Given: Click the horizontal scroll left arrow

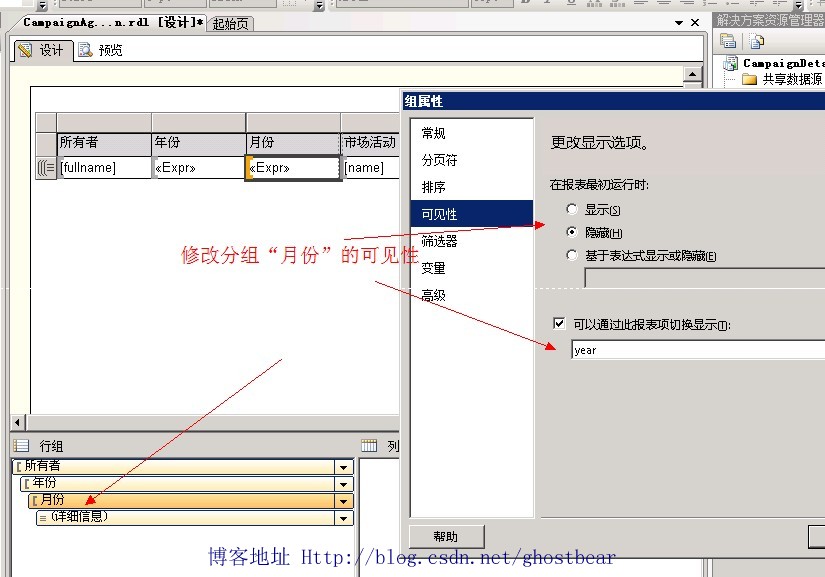Looking at the screenshot, I should (x=18, y=422).
